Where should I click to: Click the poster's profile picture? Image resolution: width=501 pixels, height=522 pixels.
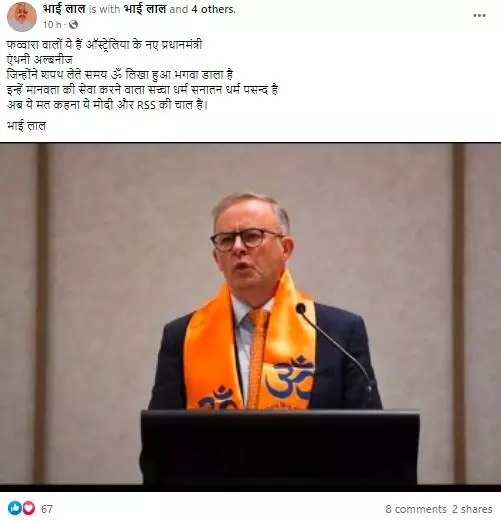22,17
